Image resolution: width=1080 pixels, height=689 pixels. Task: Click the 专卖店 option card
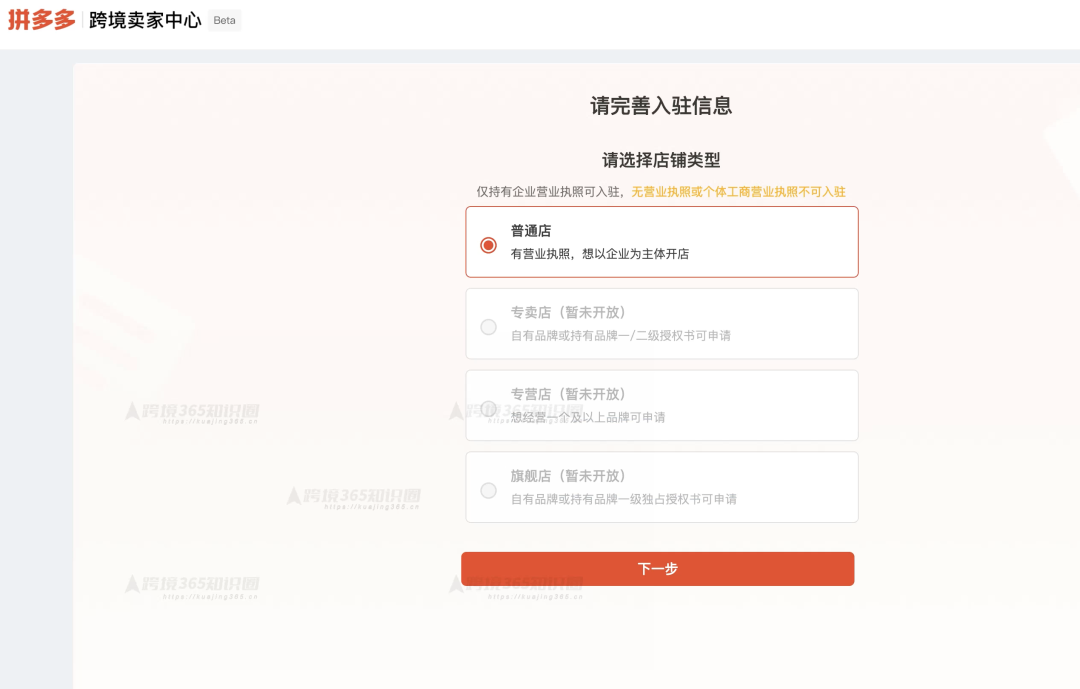point(660,323)
